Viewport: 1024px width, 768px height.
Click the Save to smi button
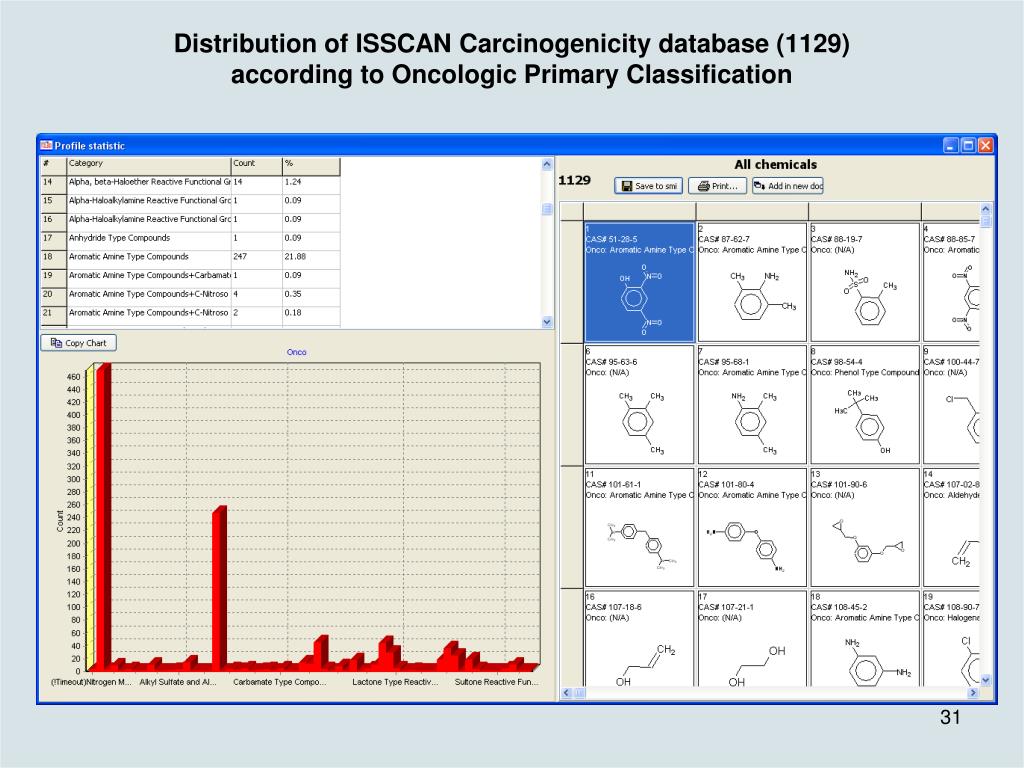click(648, 186)
